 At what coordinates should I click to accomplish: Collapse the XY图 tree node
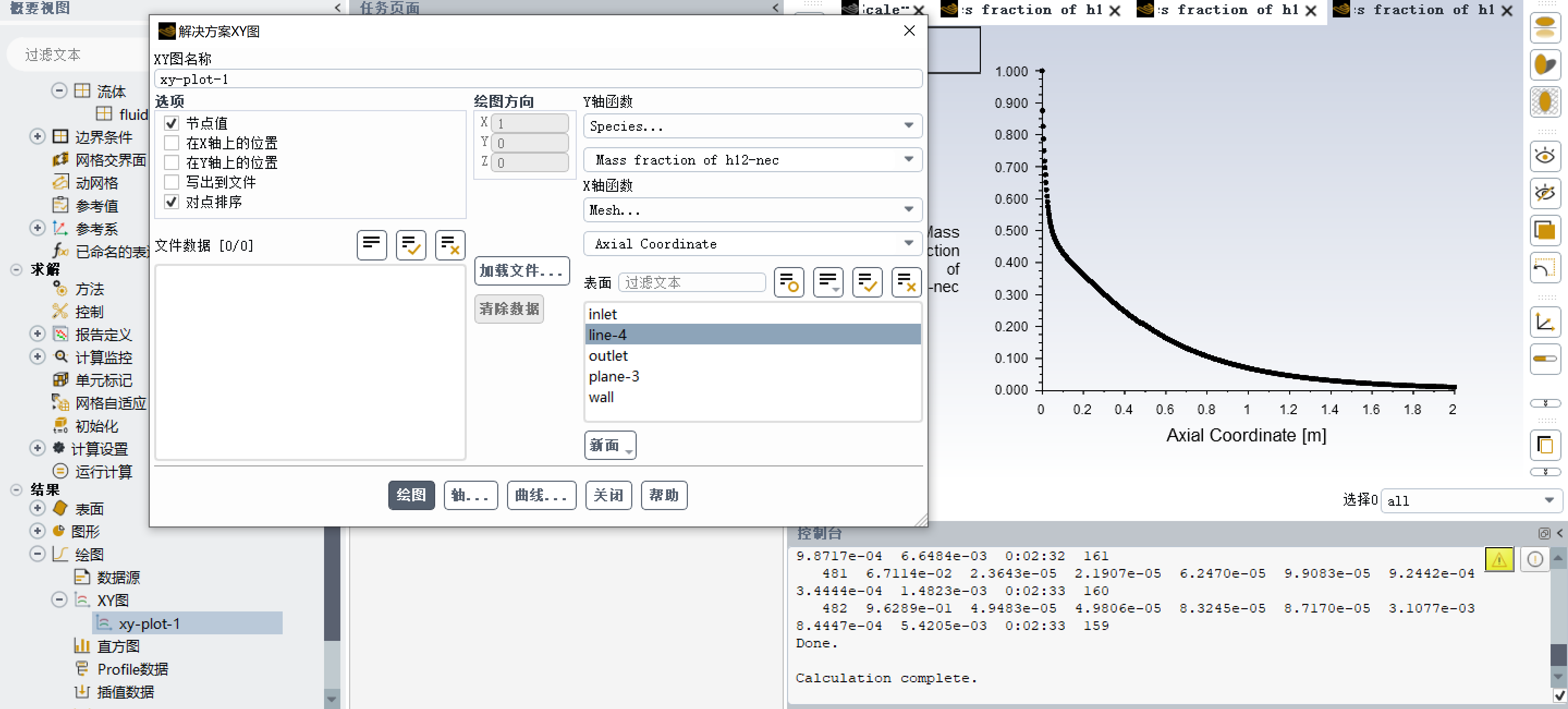click(x=59, y=600)
